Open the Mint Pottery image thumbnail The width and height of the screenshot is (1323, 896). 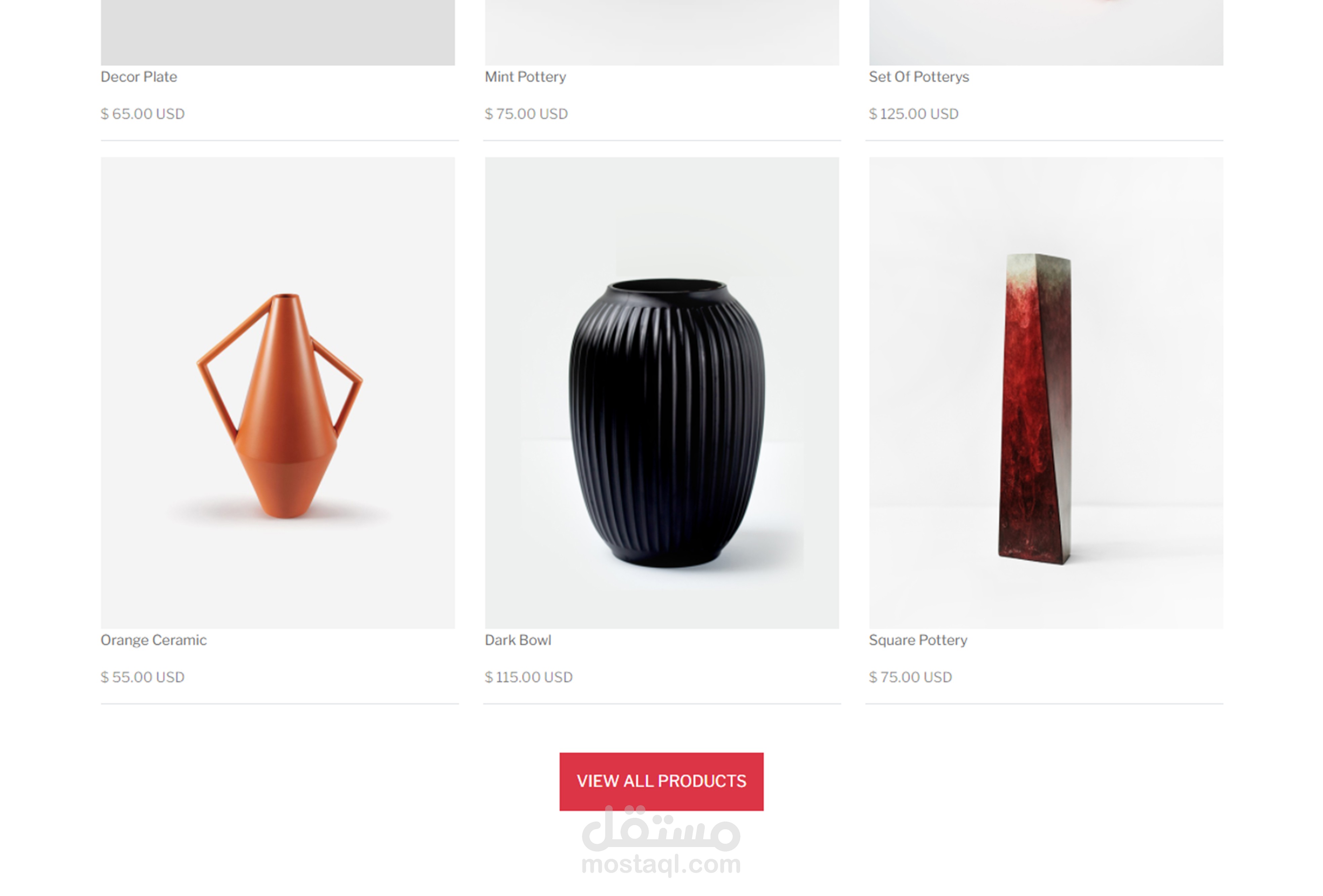(661, 33)
